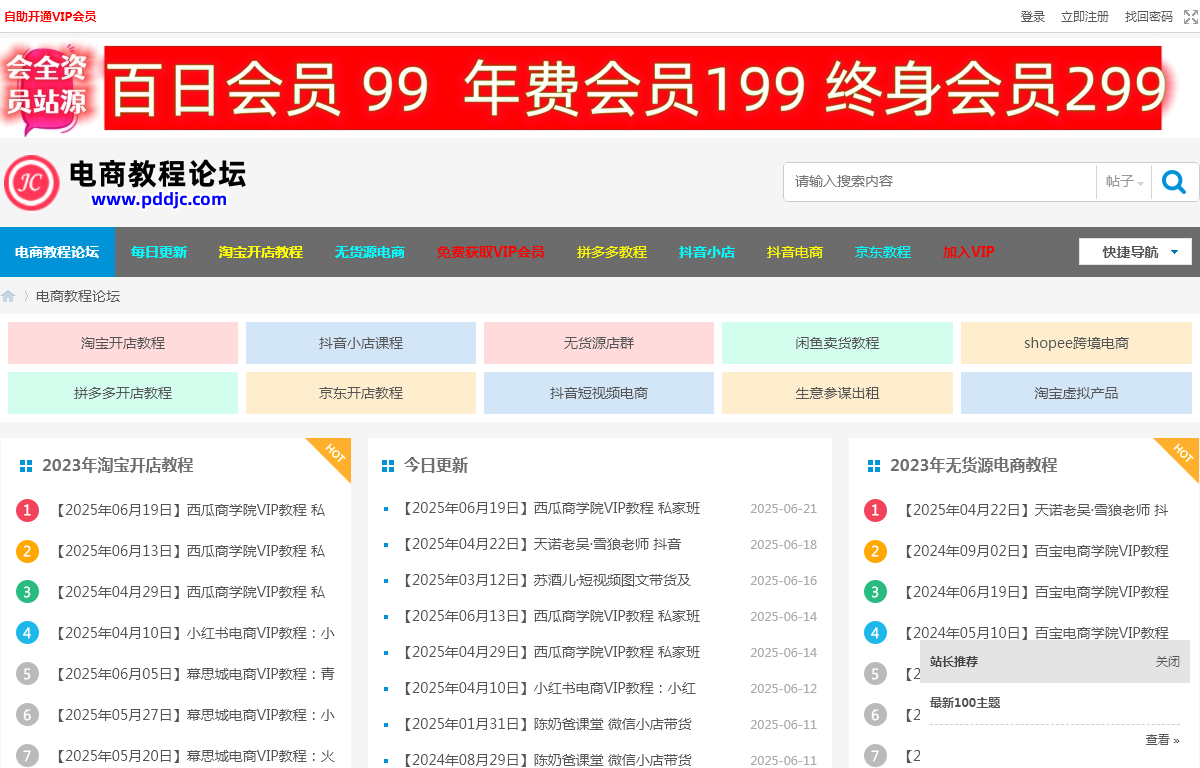Click the fullscreen toggle icon at top right

1190,17
